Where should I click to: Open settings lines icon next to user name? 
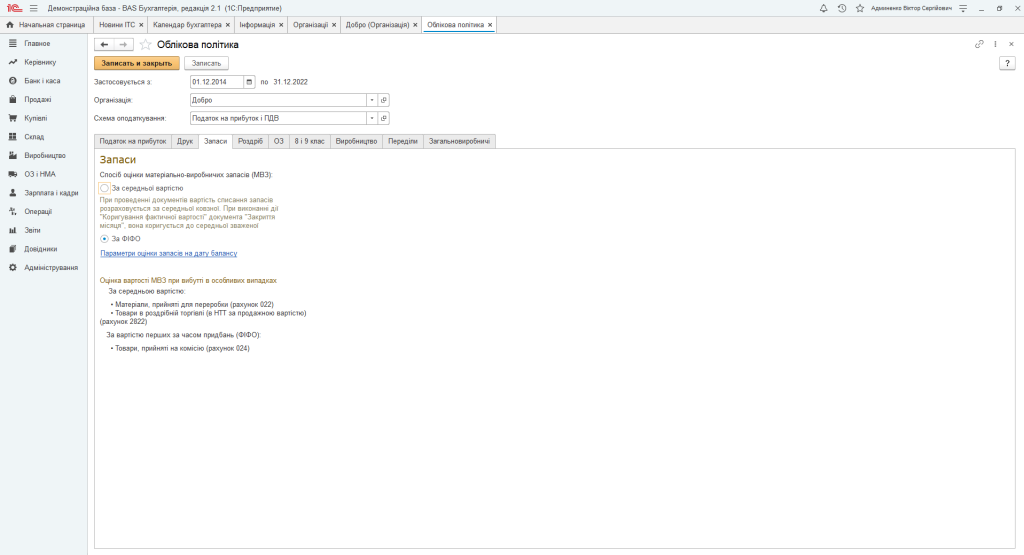(963, 8)
